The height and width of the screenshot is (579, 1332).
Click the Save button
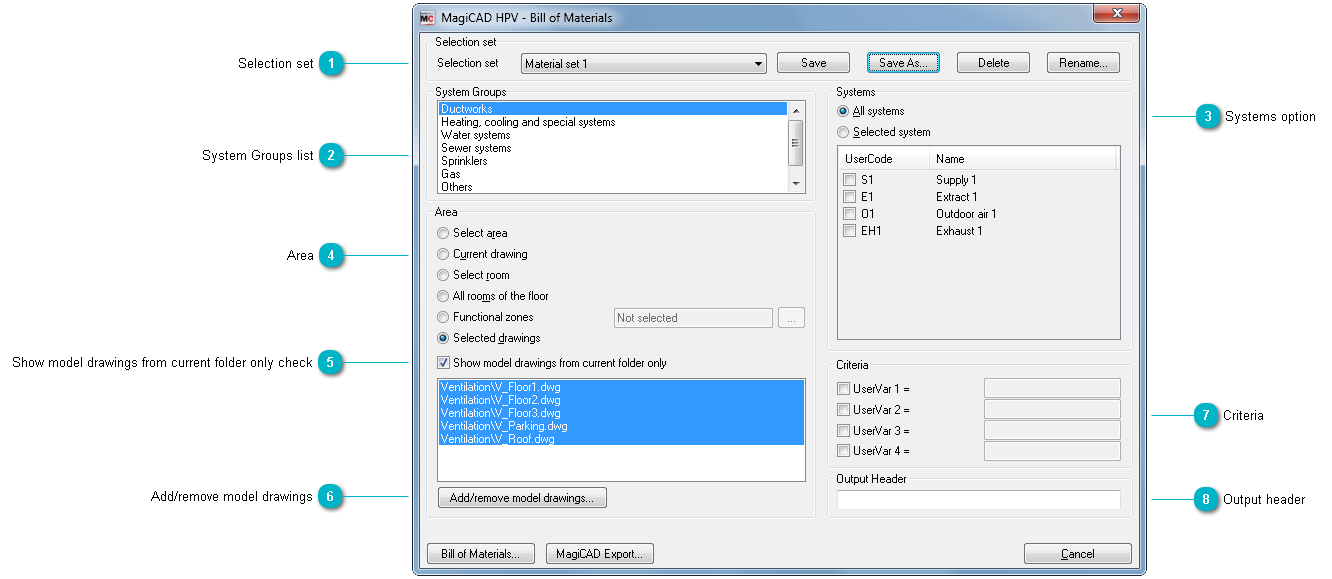(x=813, y=63)
